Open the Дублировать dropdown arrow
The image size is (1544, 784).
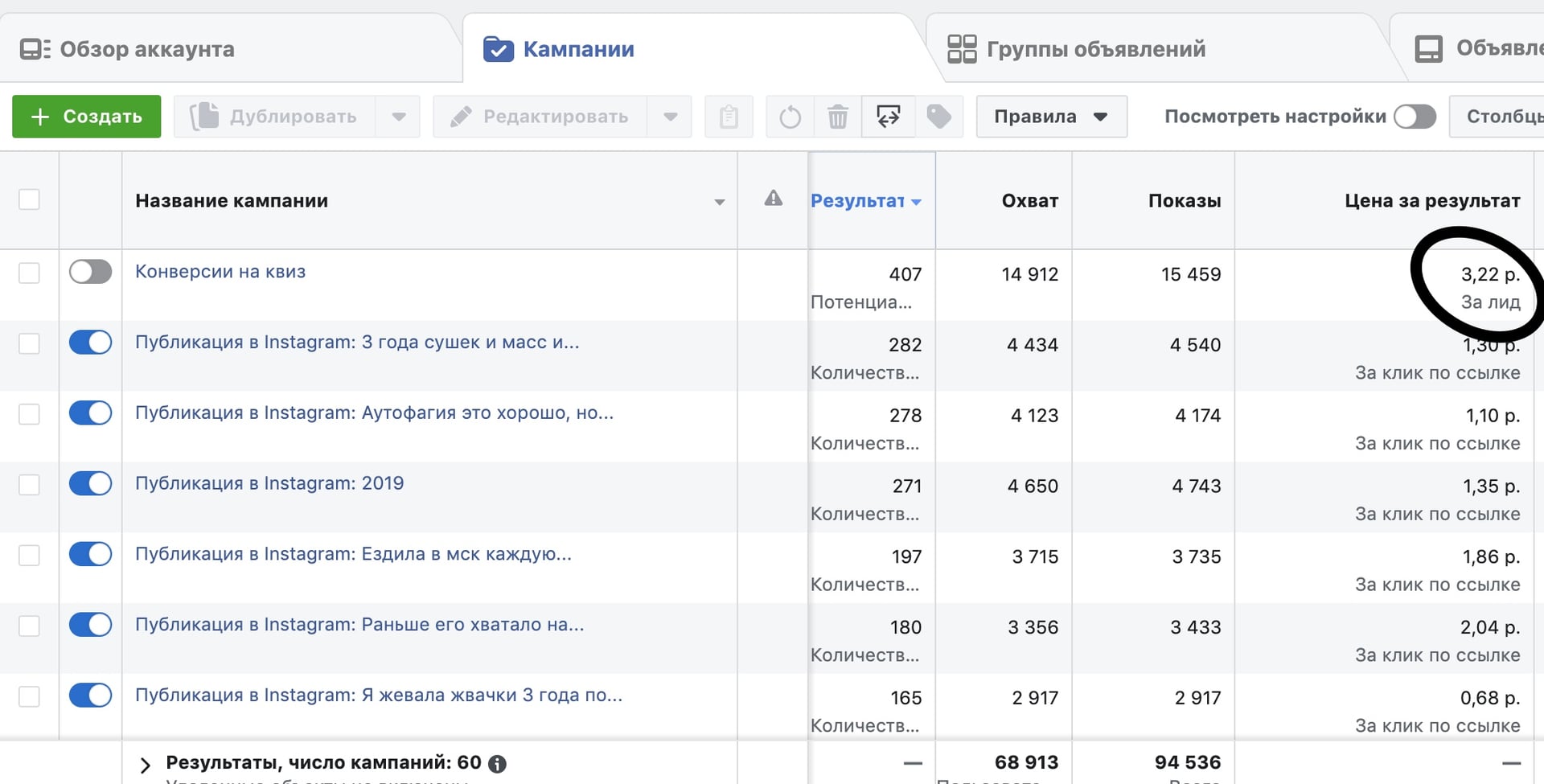click(398, 117)
